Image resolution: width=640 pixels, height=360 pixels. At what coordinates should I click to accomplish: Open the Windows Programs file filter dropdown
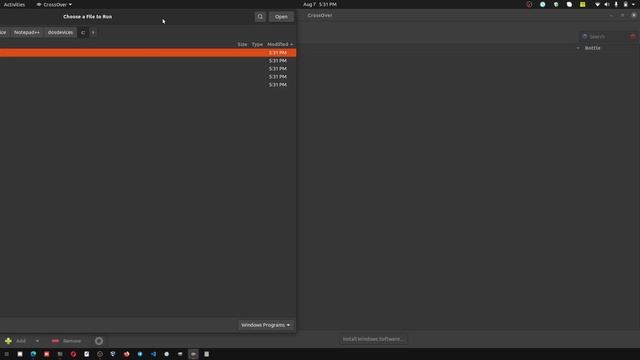pyautogui.click(x=265, y=325)
